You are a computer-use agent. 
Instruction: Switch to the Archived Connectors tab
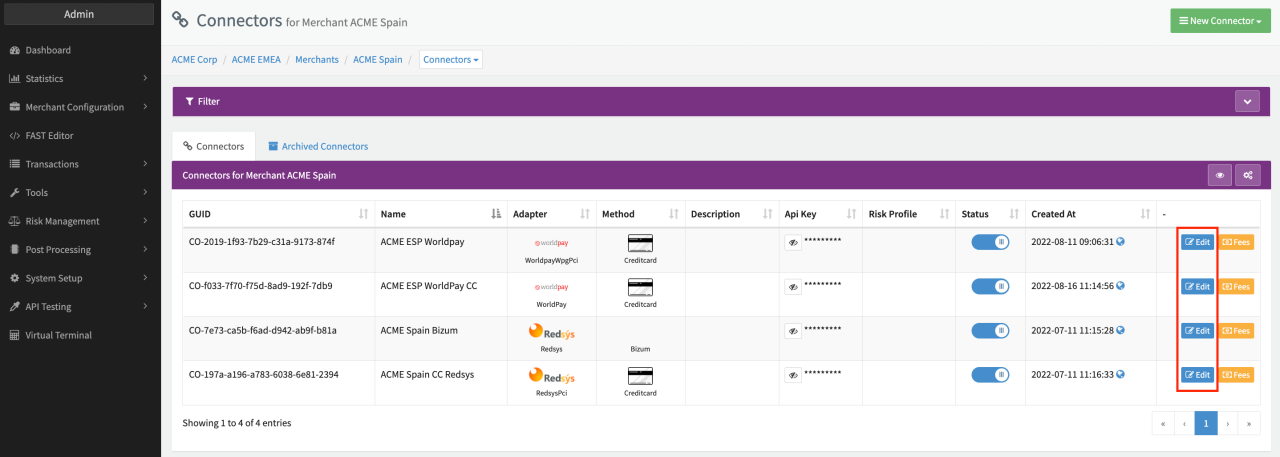coord(318,146)
